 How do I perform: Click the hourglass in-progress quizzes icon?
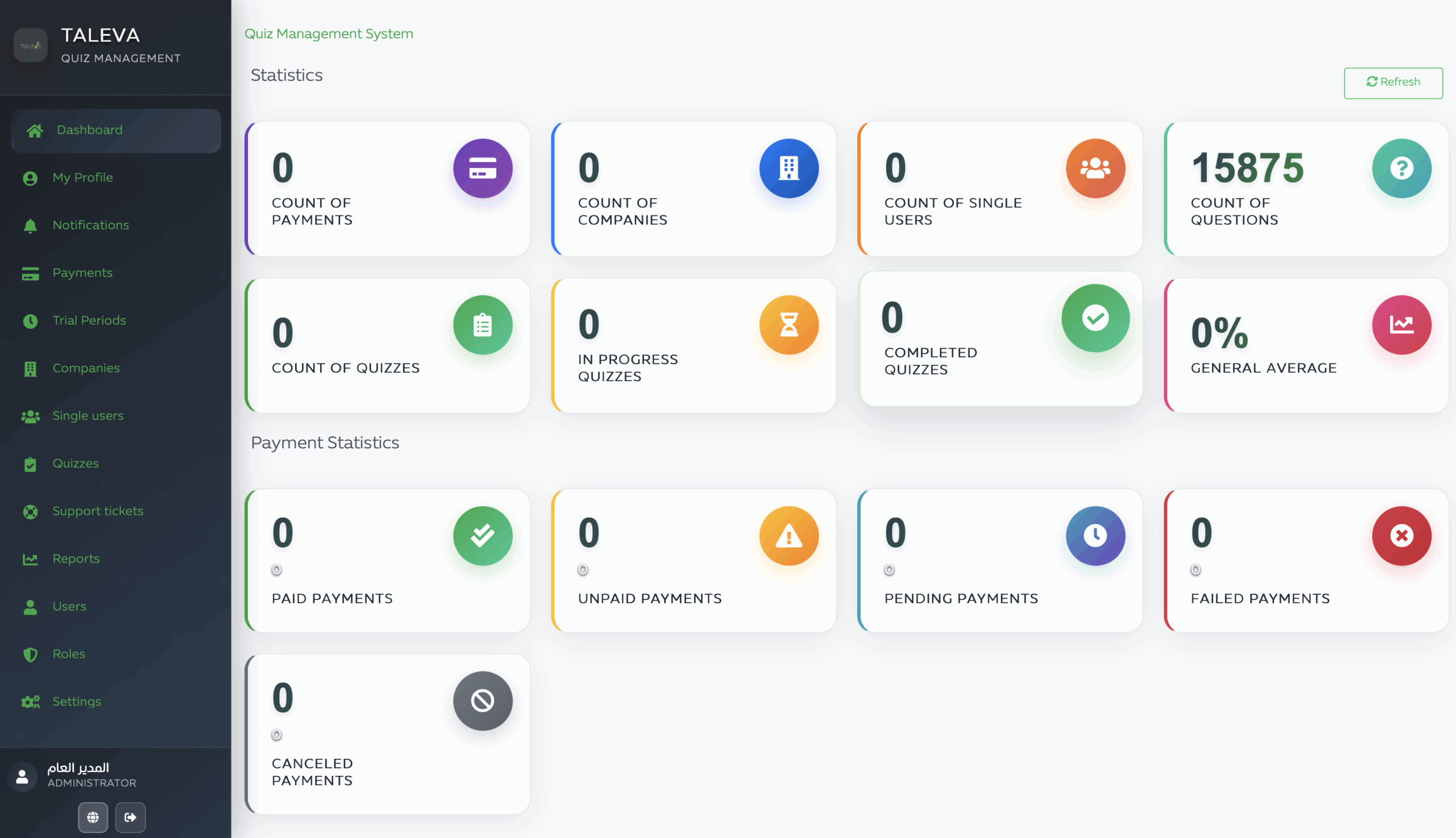click(x=788, y=325)
